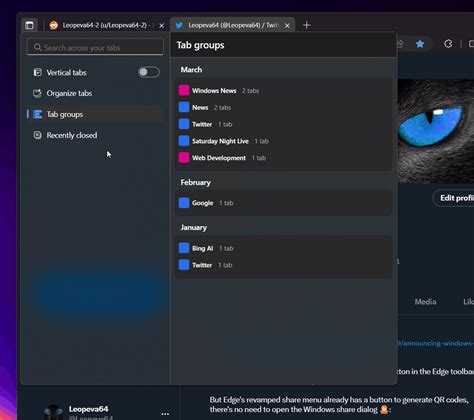
Task: Click the Recently closed clock icon
Action: coord(37,135)
